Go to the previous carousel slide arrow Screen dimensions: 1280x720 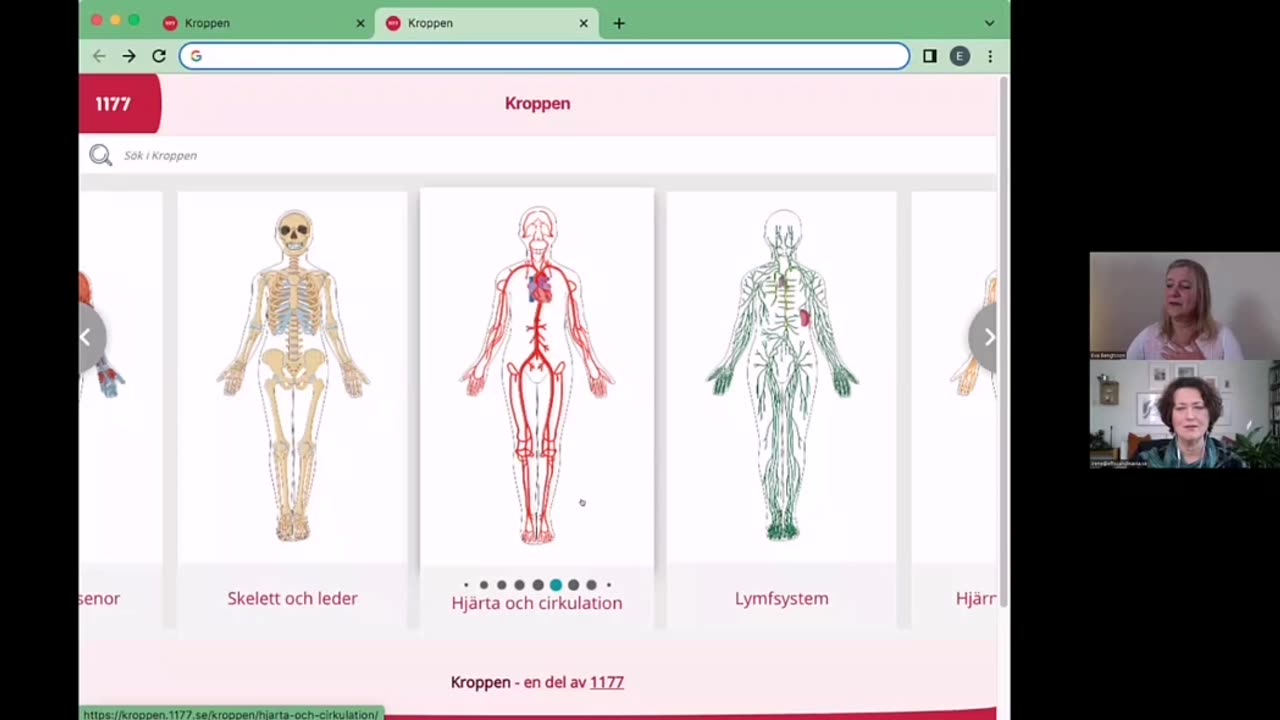click(87, 337)
